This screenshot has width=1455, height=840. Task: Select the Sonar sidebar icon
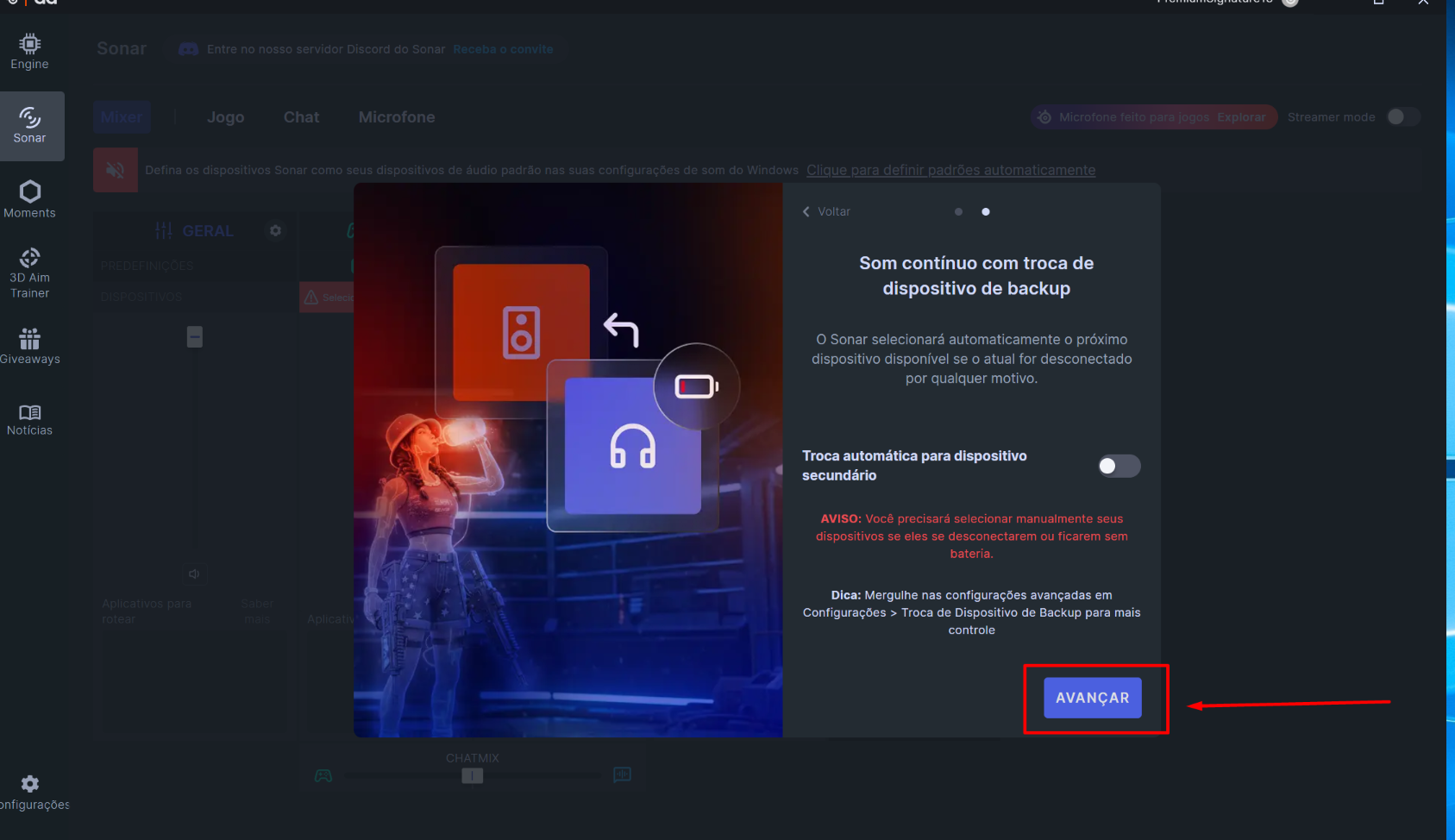click(31, 126)
